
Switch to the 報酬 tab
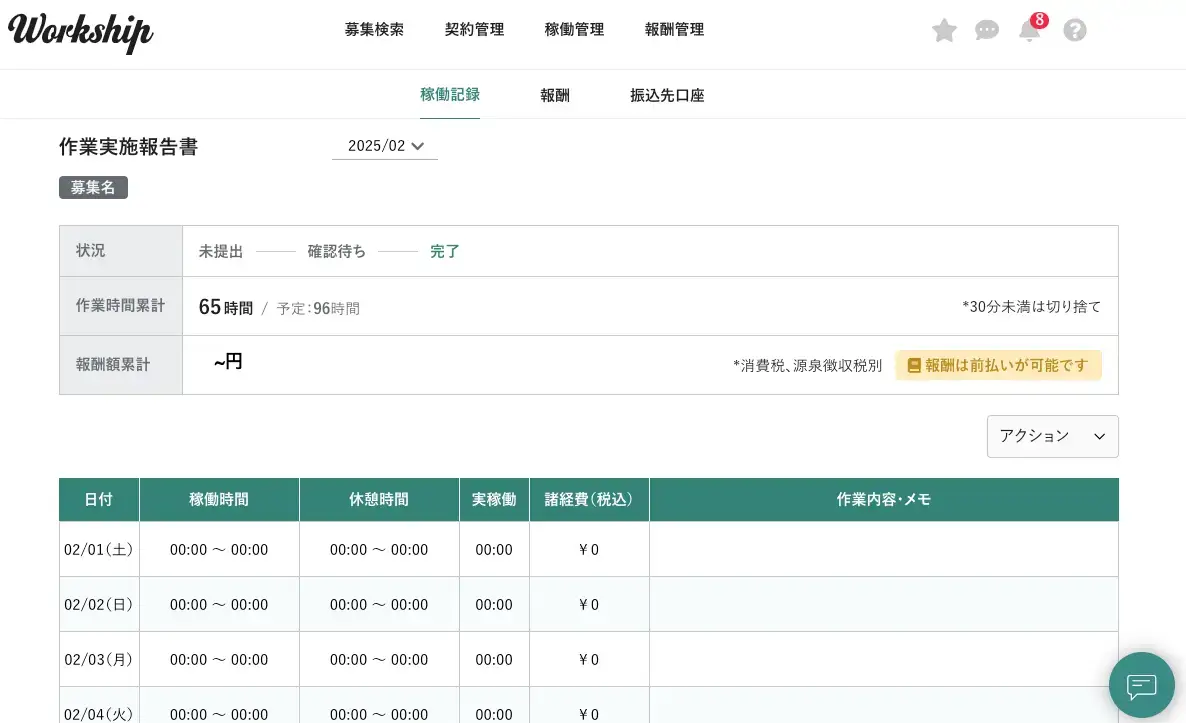[x=555, y=96]
